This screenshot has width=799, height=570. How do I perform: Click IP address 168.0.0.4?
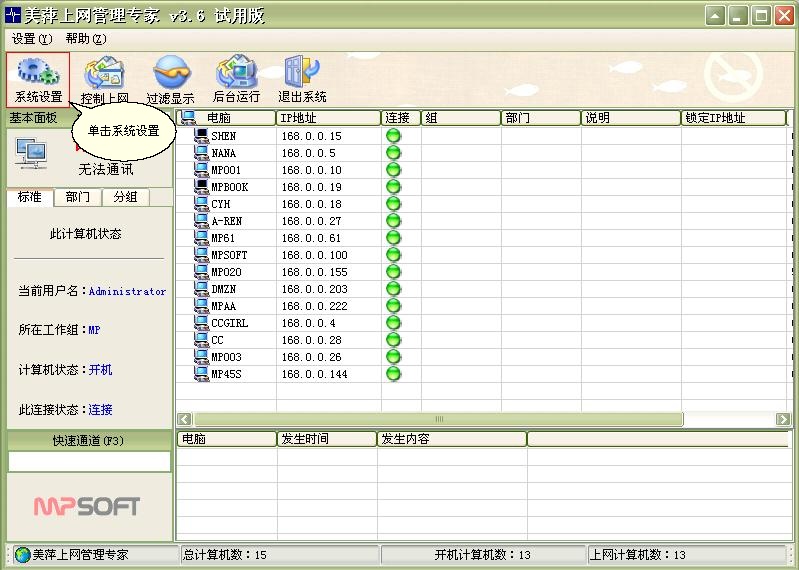coord(308,323)
